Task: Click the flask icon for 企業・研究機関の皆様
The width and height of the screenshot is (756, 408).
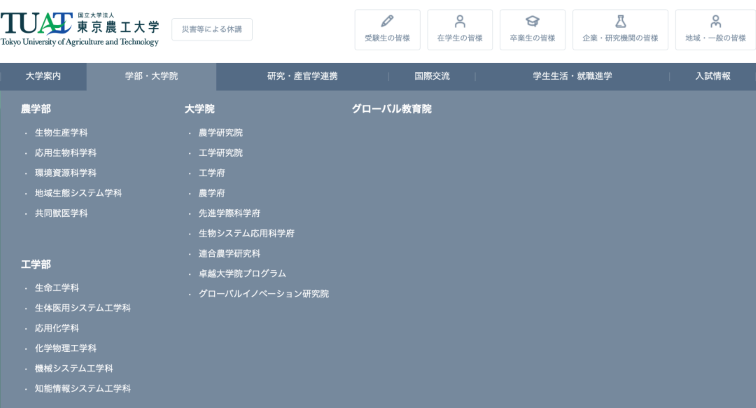Action: coord(620,21)
